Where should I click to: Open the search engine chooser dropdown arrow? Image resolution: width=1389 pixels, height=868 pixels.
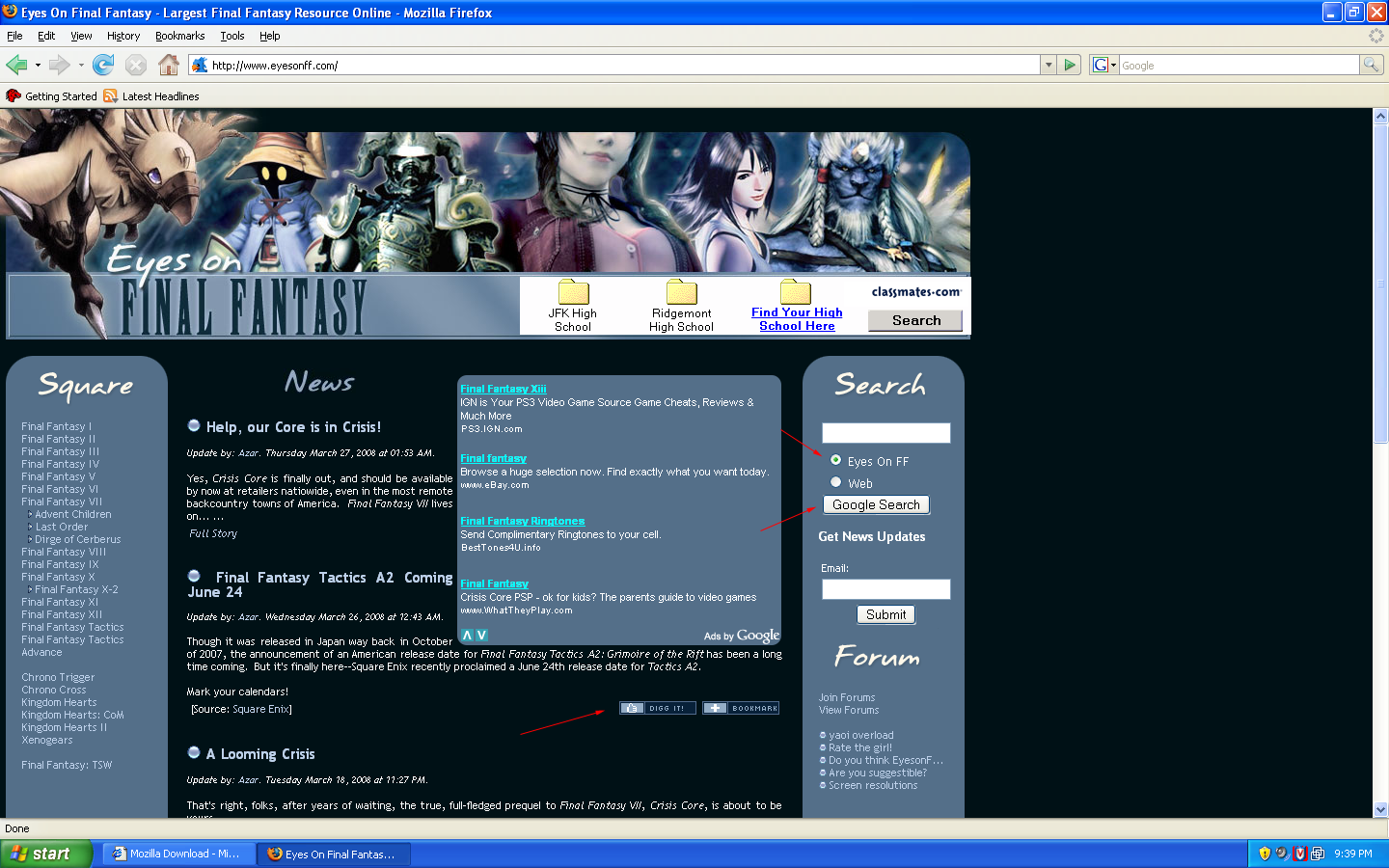1113,66
